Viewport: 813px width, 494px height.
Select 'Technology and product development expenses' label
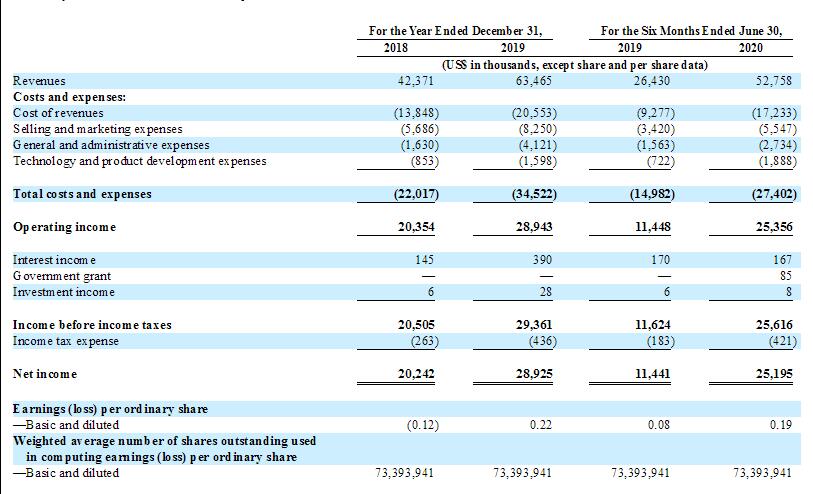tap(140, 161)
